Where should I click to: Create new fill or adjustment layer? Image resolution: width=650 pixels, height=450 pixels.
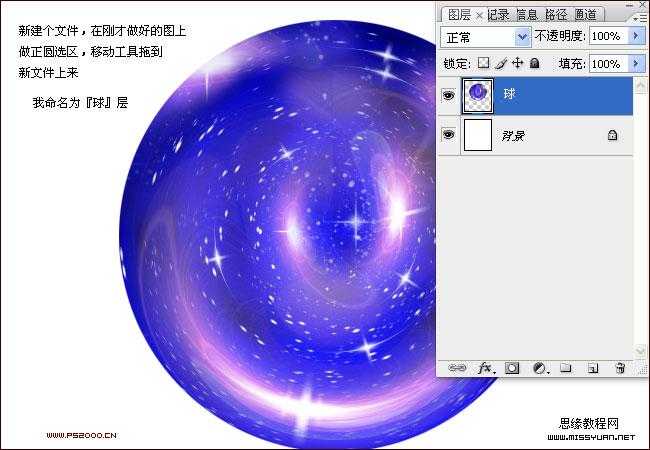click(540, 368)
